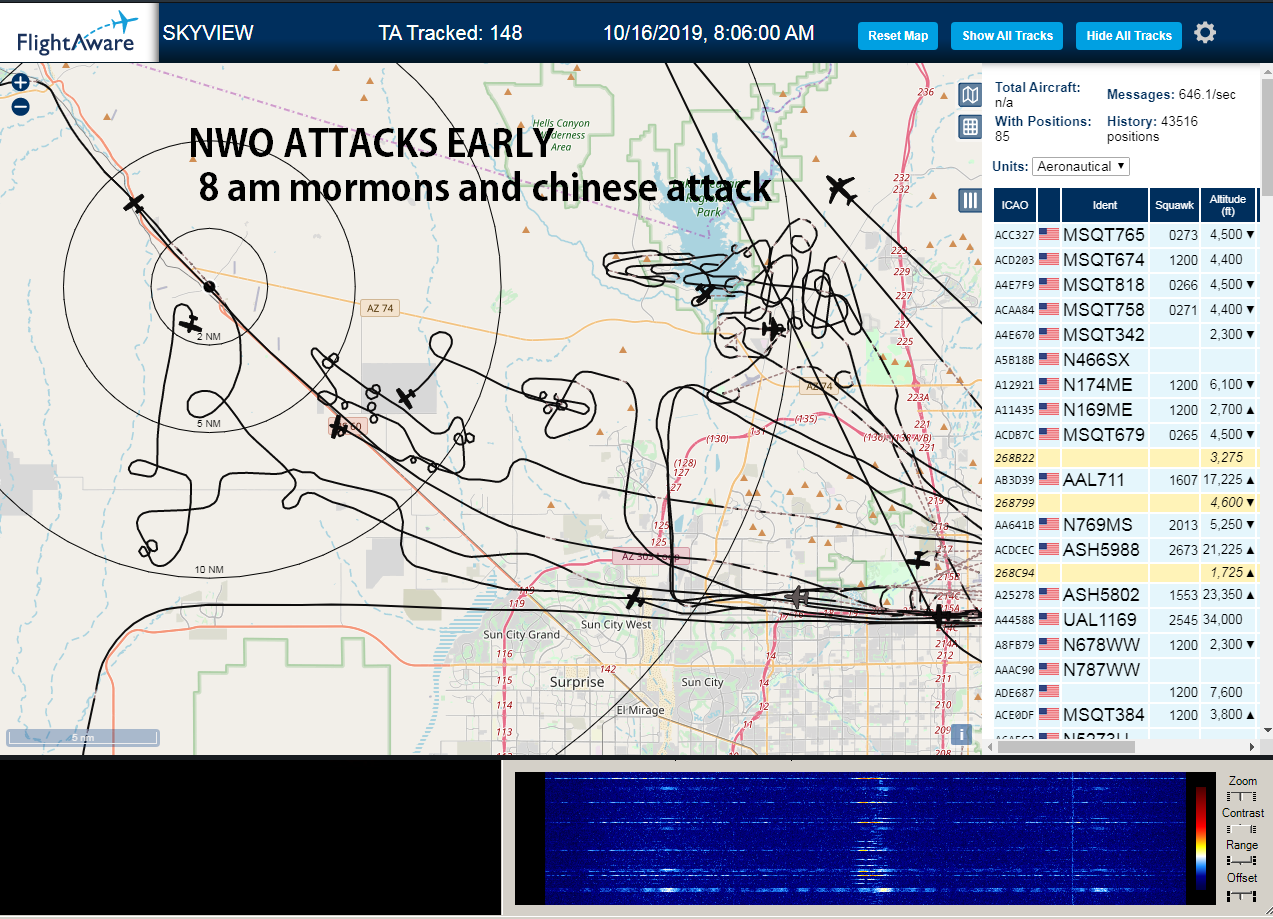The height and width of the screenshot is (919, 1273).
Task: Click the TA Tracked: 148 label
Action: (x=450, y=33)
